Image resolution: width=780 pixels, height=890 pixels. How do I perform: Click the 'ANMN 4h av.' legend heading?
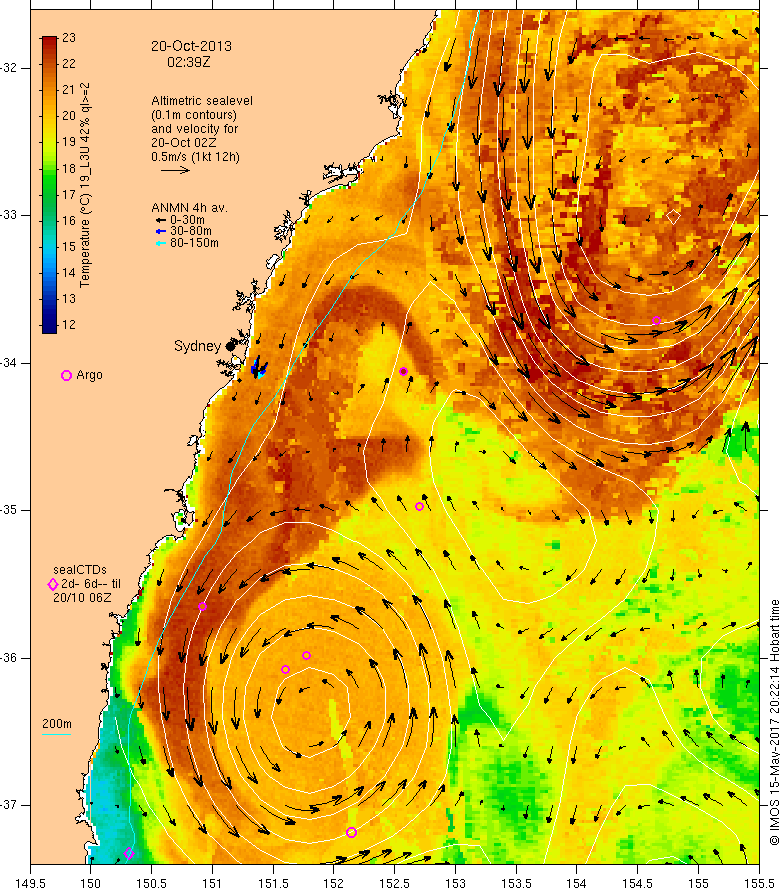coord(189,208)
